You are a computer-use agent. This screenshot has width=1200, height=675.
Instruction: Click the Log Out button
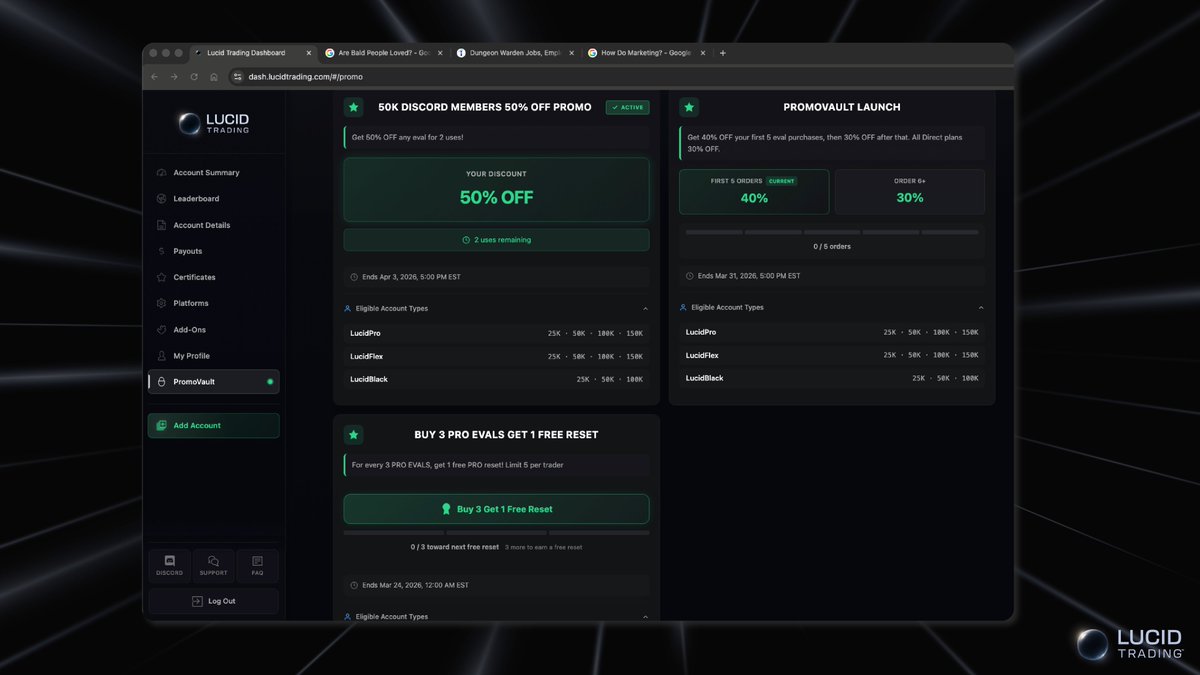pos(213,601)
